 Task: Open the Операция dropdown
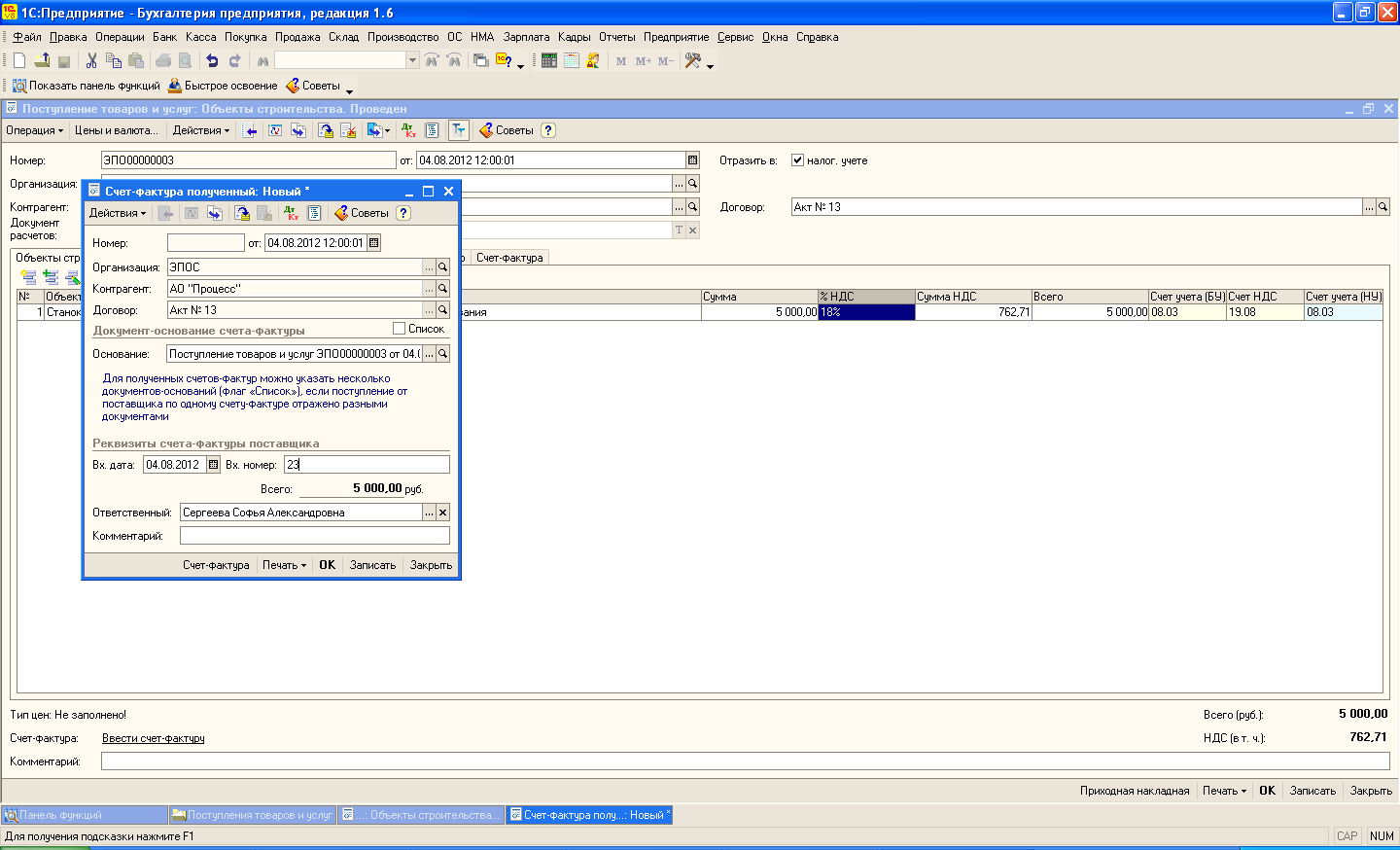pos(34,130)
